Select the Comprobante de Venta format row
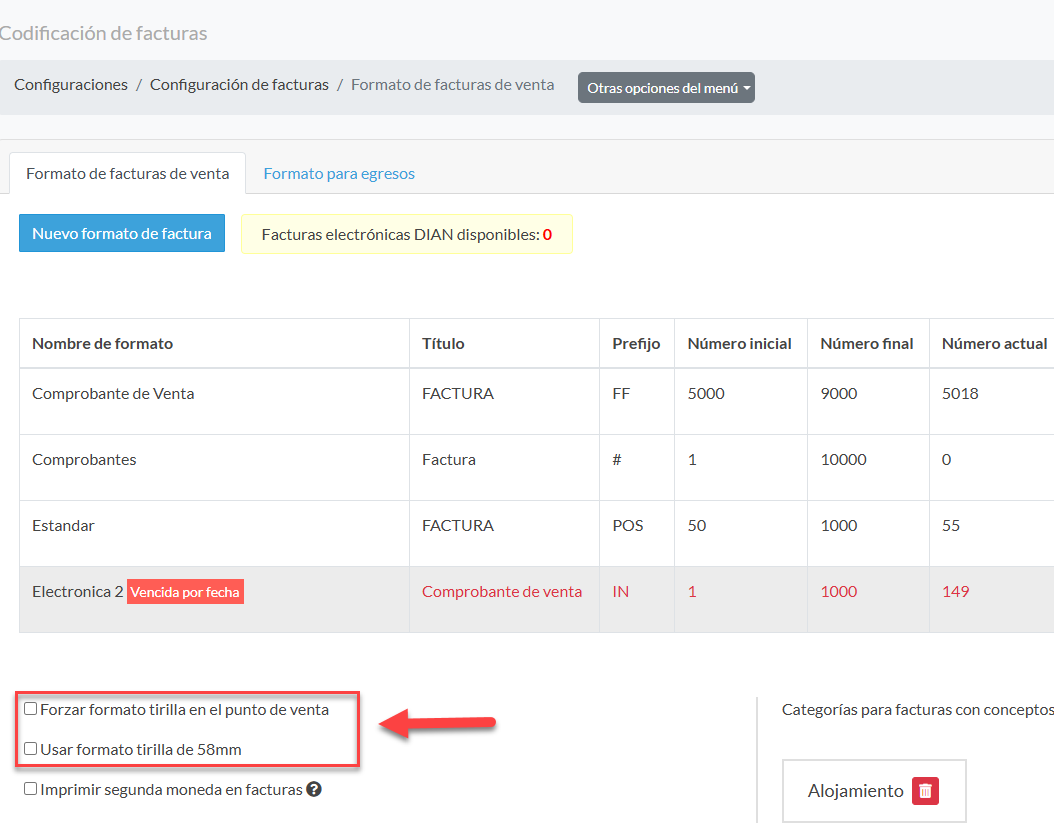 [113, 394]
